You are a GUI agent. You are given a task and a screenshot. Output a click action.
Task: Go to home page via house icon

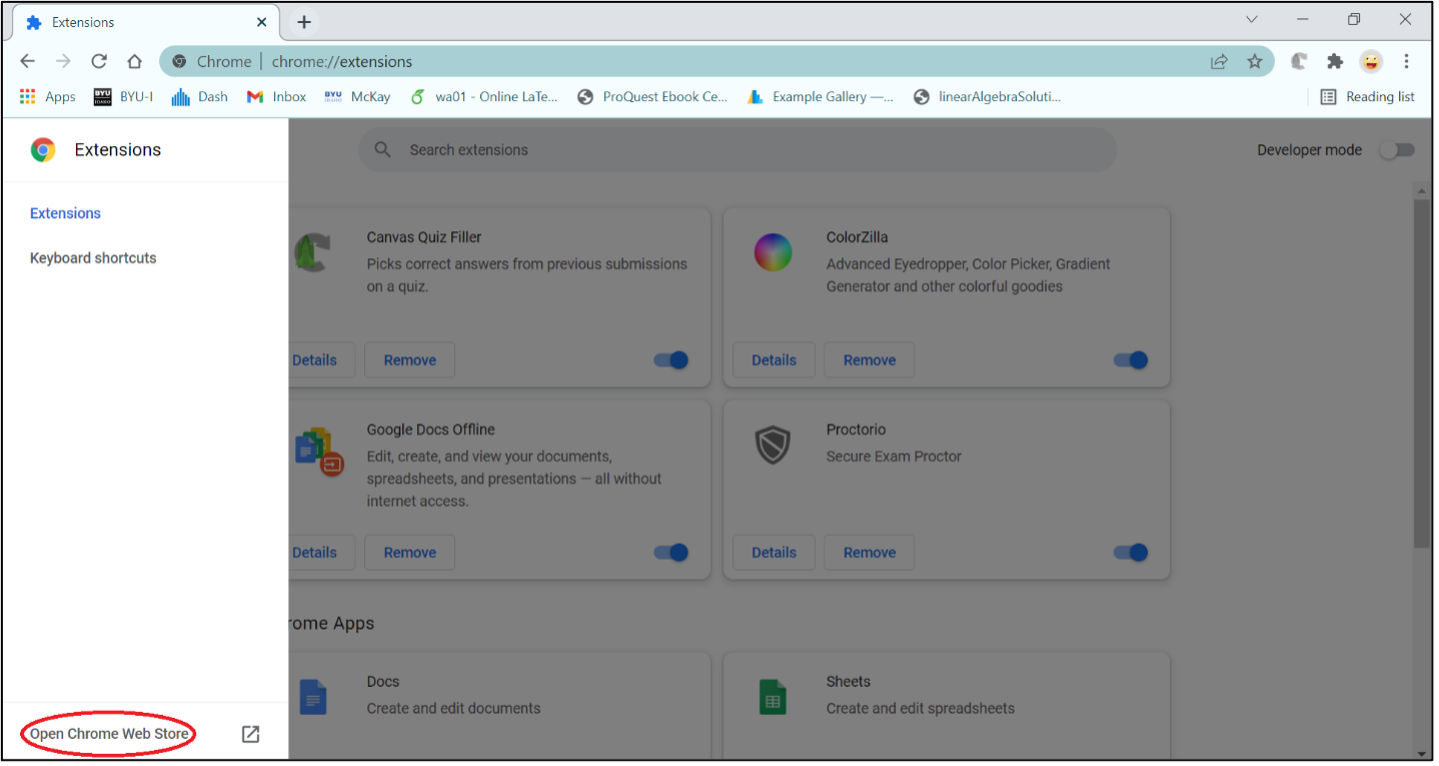click(134, 61)
